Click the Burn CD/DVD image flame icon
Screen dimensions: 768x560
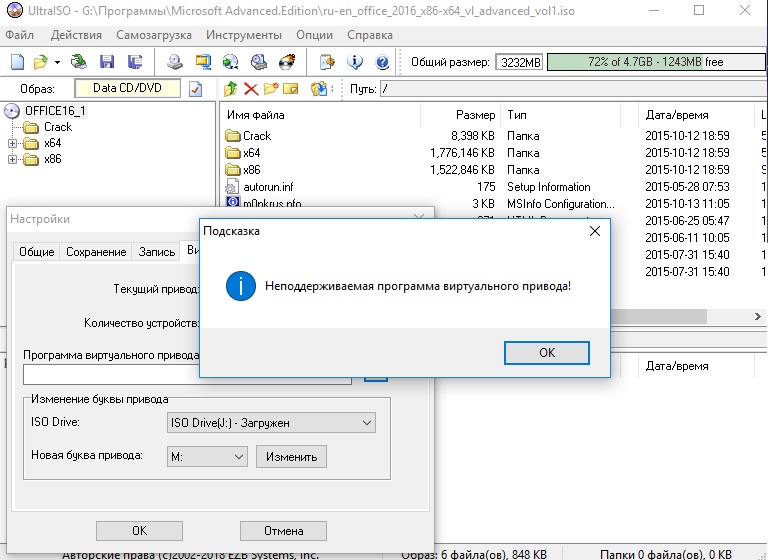coord(287,62)
